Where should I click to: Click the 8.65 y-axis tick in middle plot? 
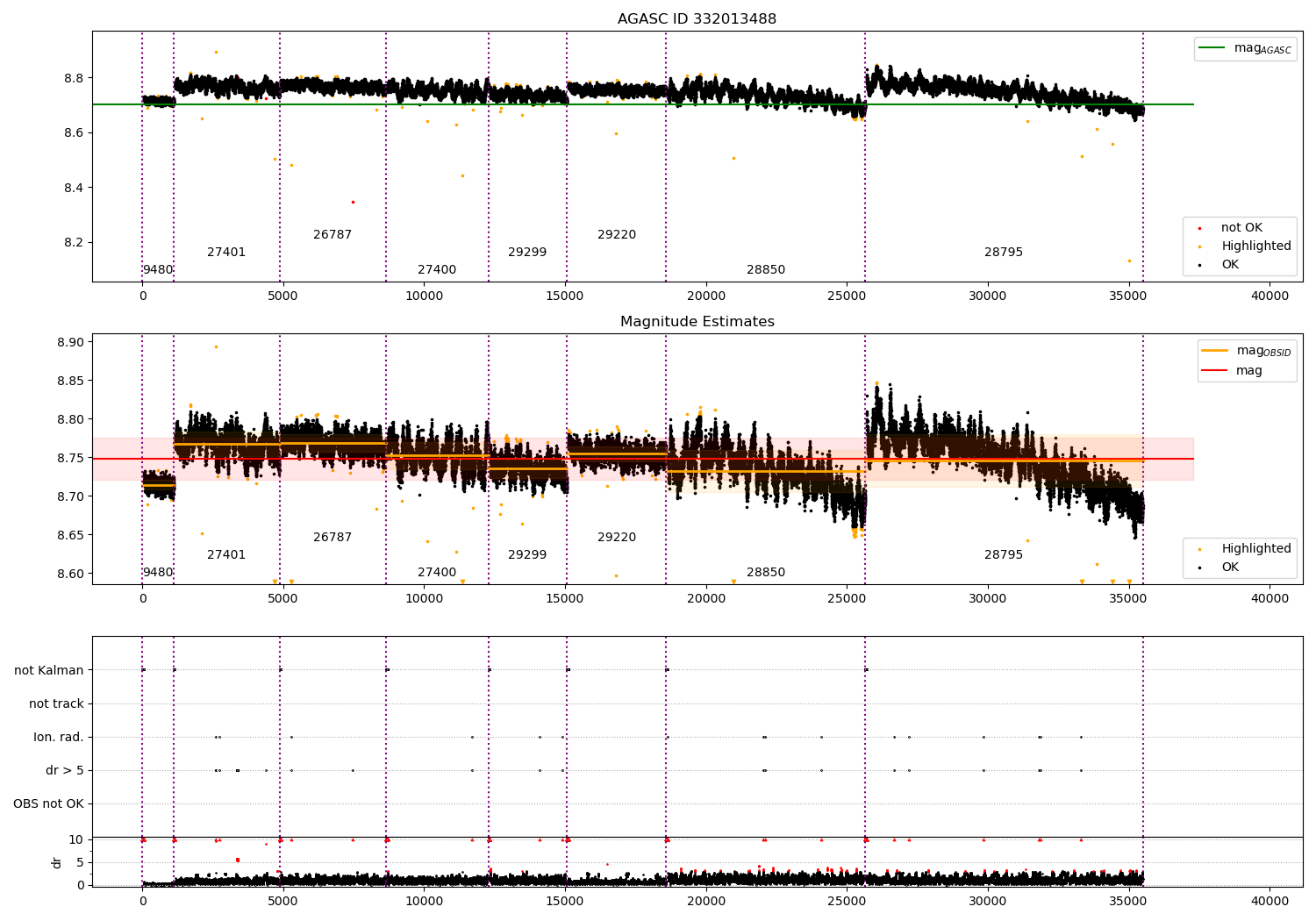pyautogui.click(x=68, y=535)
